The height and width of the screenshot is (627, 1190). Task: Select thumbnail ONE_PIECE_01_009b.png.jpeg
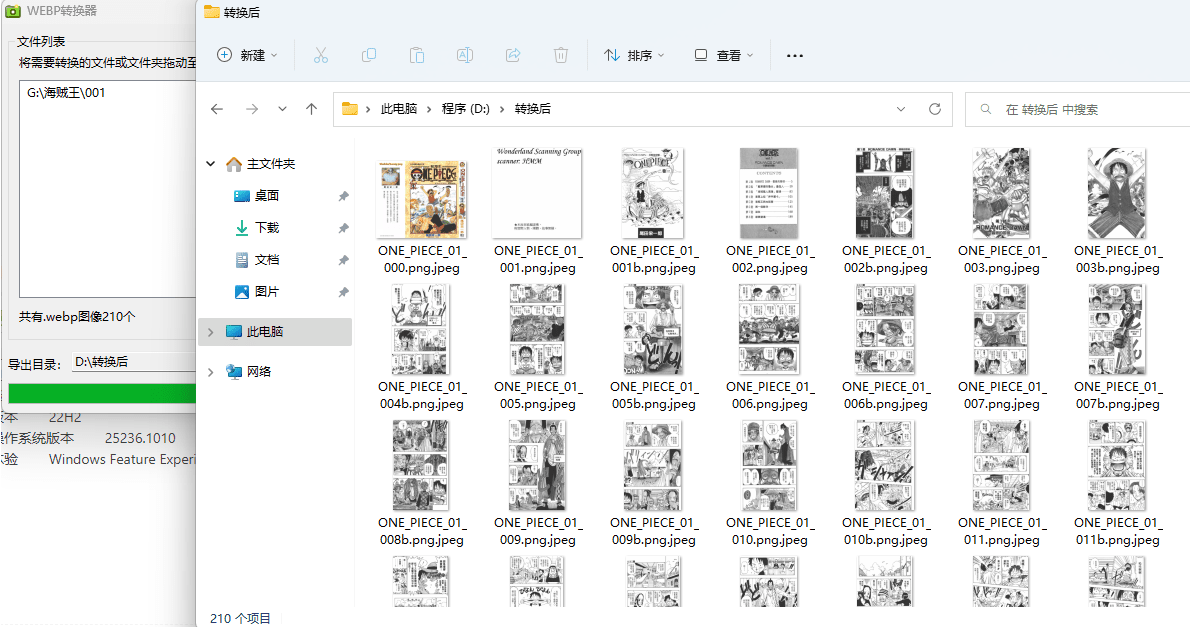[x=653, y=465]
